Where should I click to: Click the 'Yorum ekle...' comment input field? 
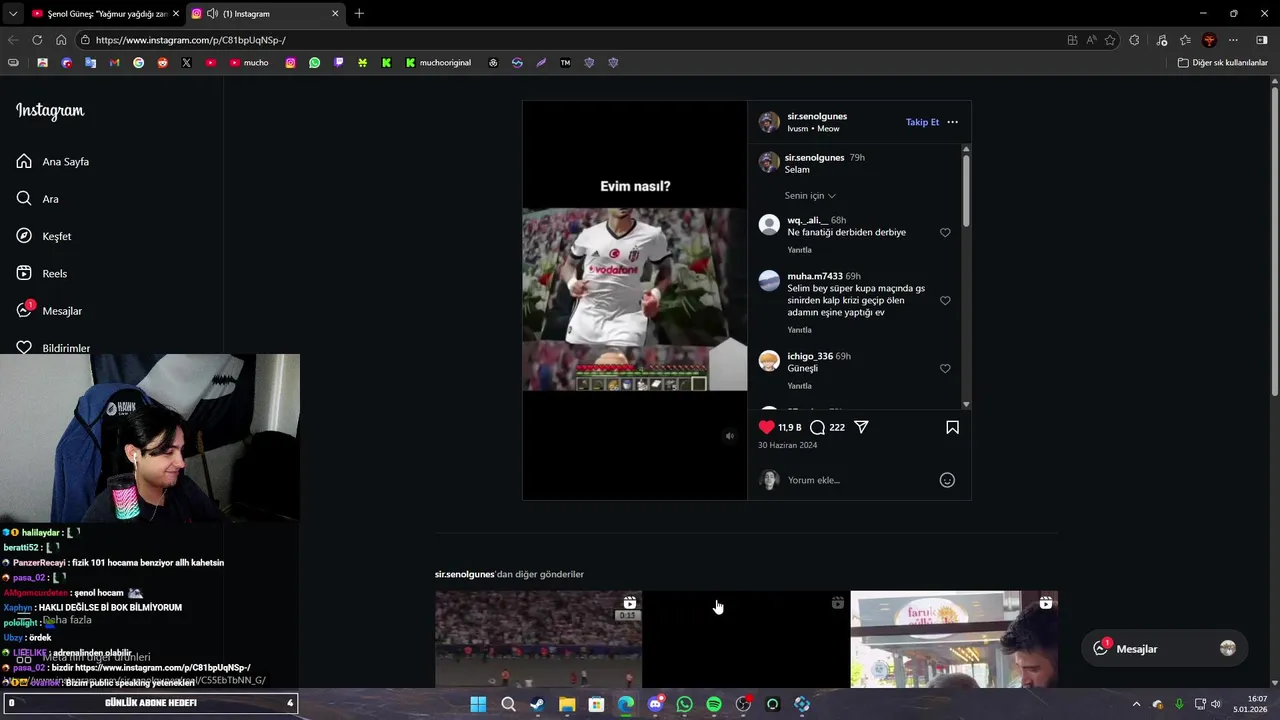click(860, 480)
